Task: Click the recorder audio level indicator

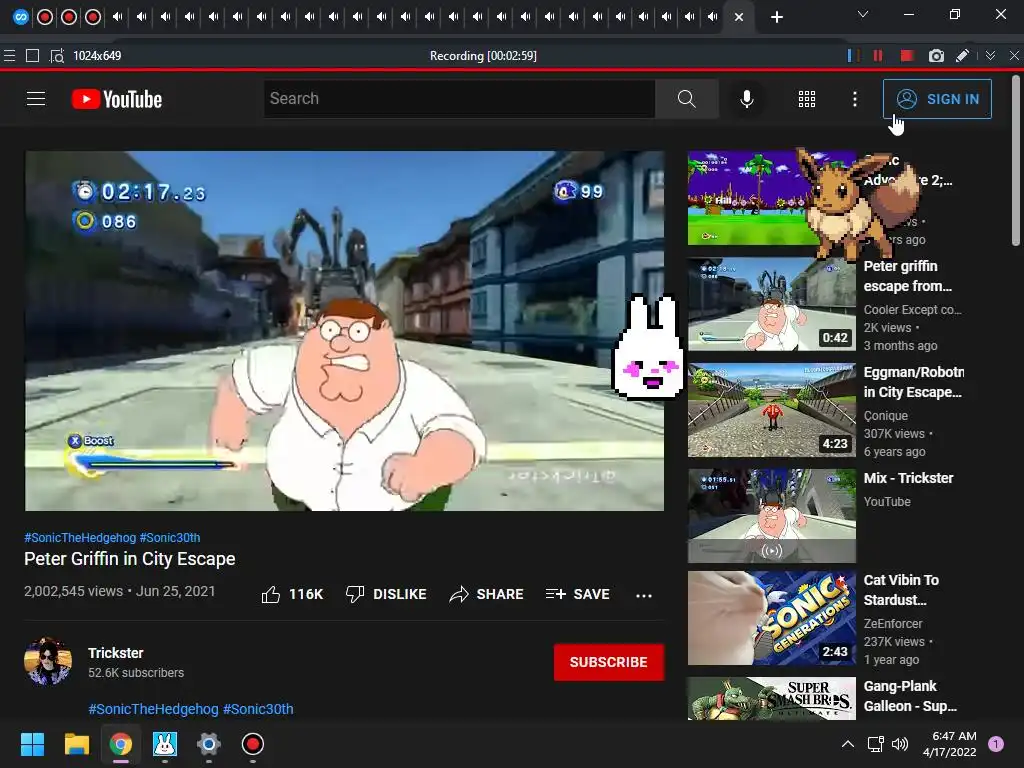Action: pyautogui.click(x=852, y=56)
